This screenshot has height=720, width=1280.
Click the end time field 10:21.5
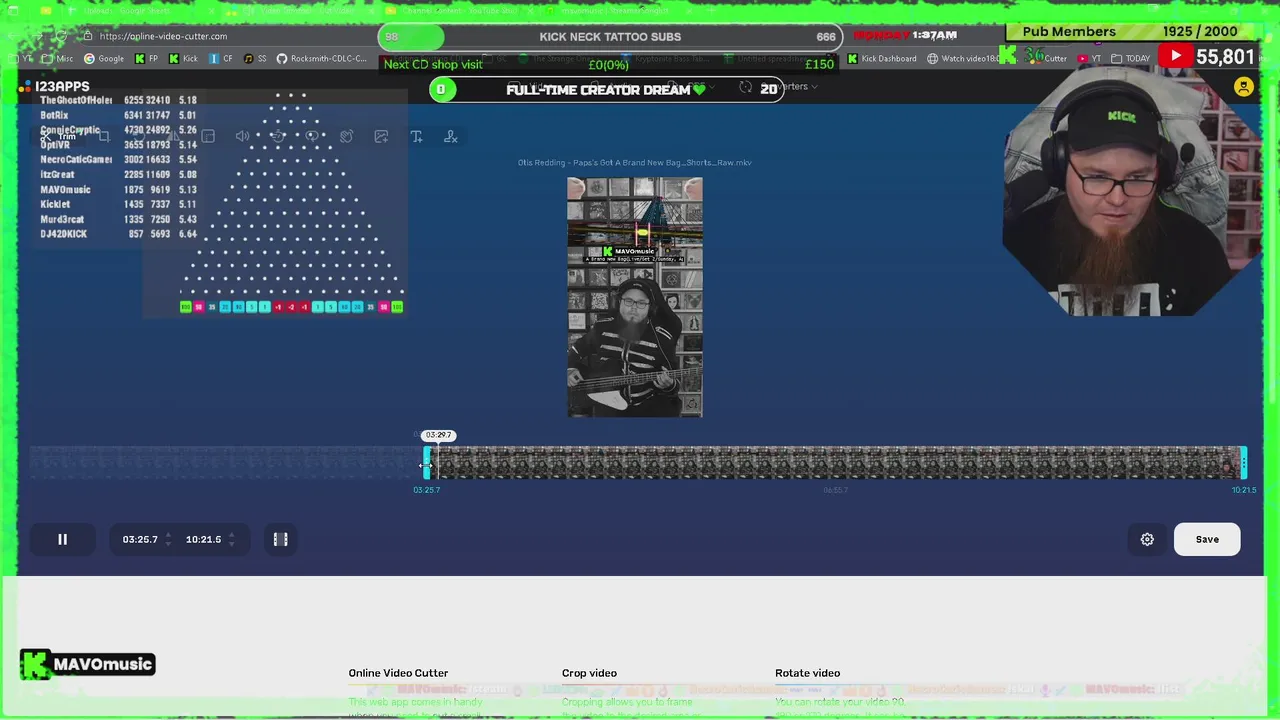coord(203,539)
